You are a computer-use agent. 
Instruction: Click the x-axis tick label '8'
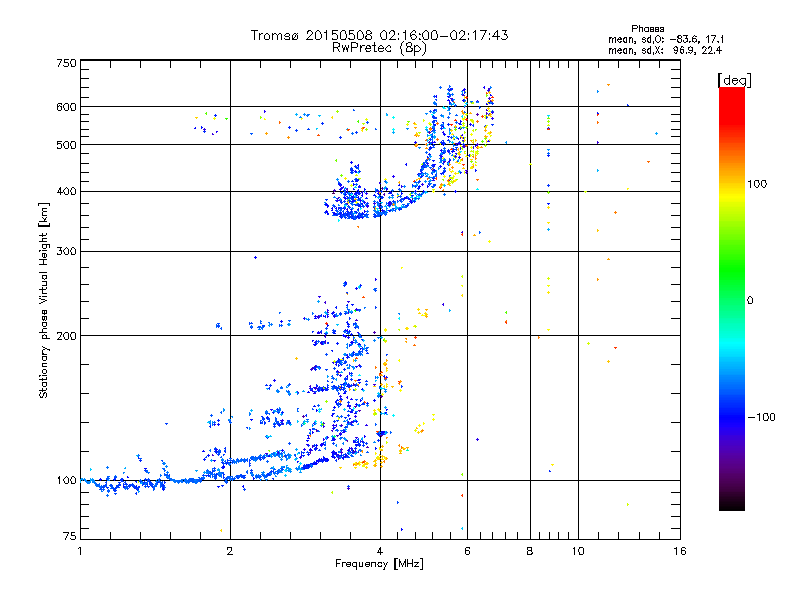click(530, 551)
